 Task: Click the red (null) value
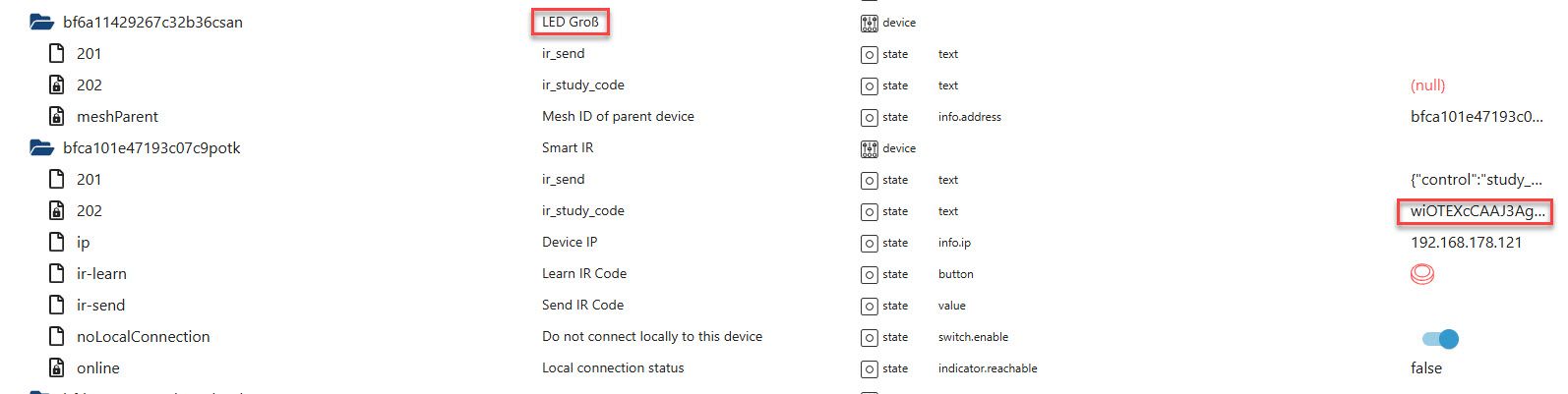click(x=1427, y=85)
